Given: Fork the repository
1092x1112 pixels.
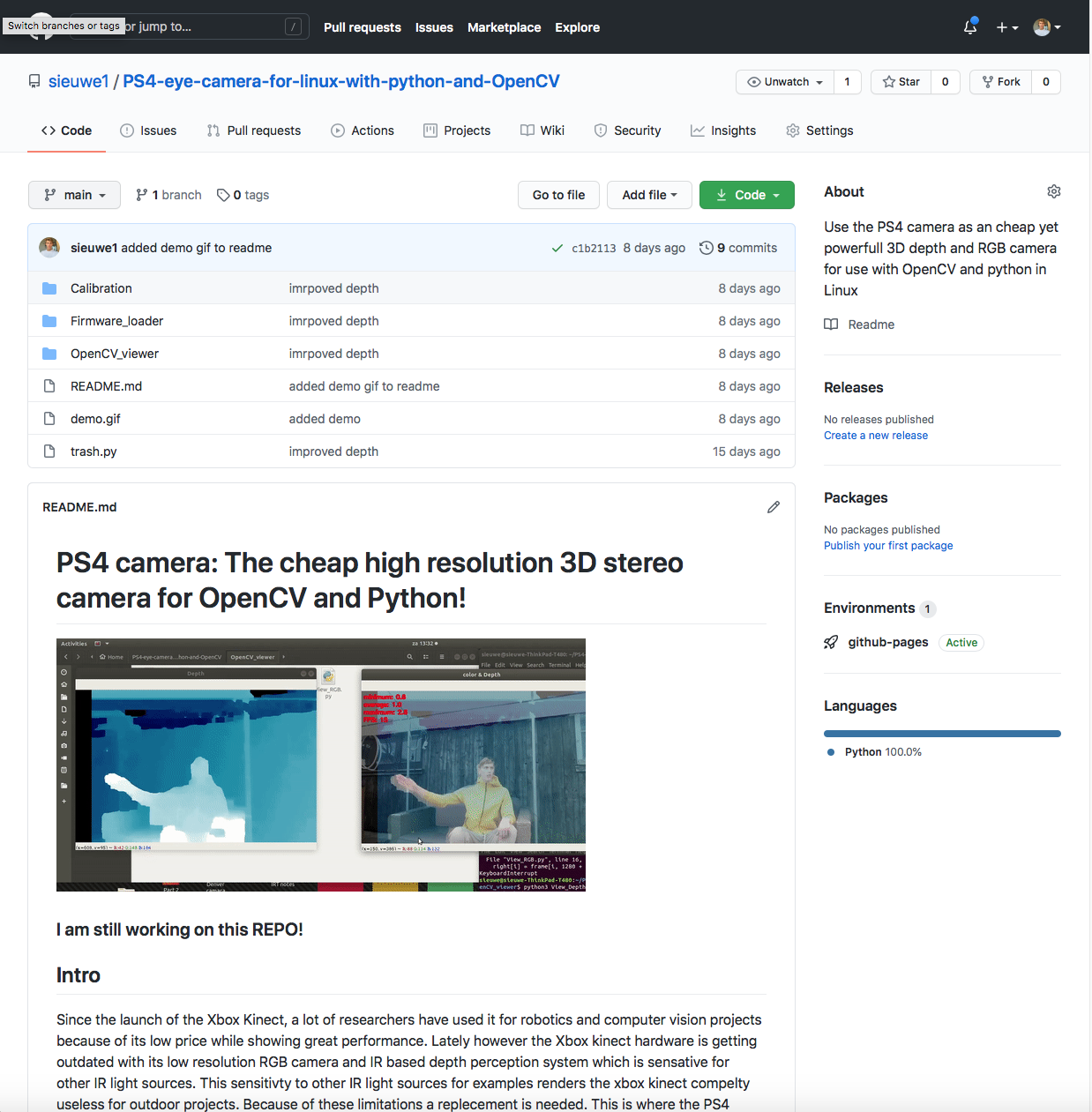Looking at the screenshot, I should pyautogui.click(x=1001, y=82).
